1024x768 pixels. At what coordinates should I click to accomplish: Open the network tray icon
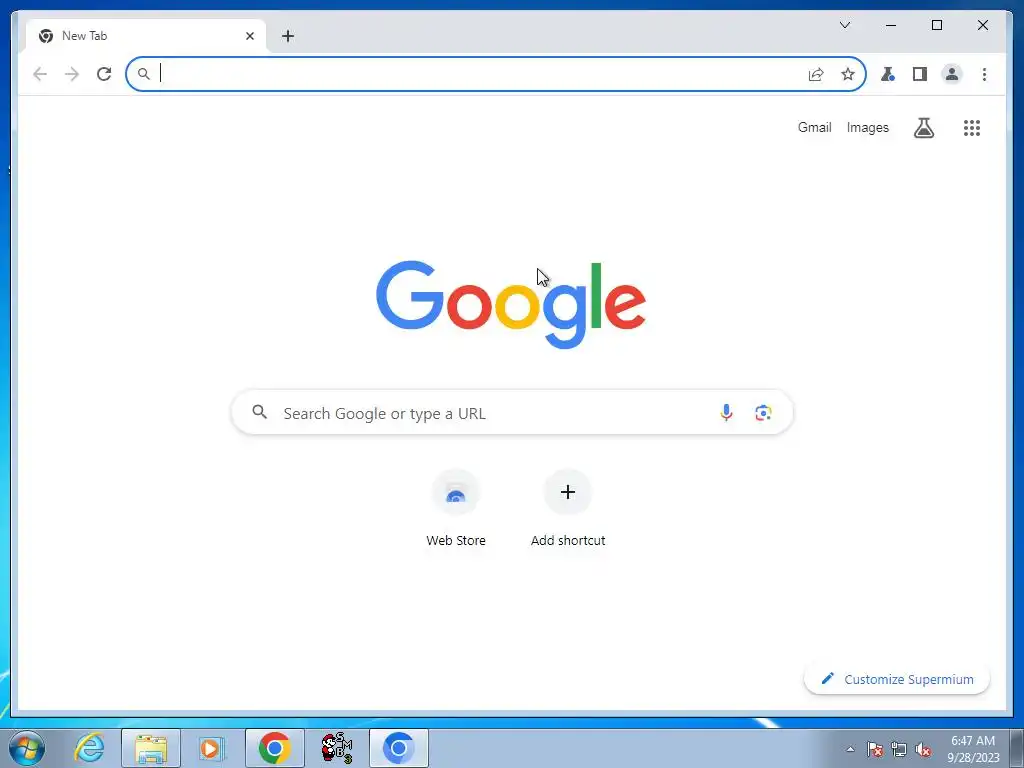pos(899,749)
